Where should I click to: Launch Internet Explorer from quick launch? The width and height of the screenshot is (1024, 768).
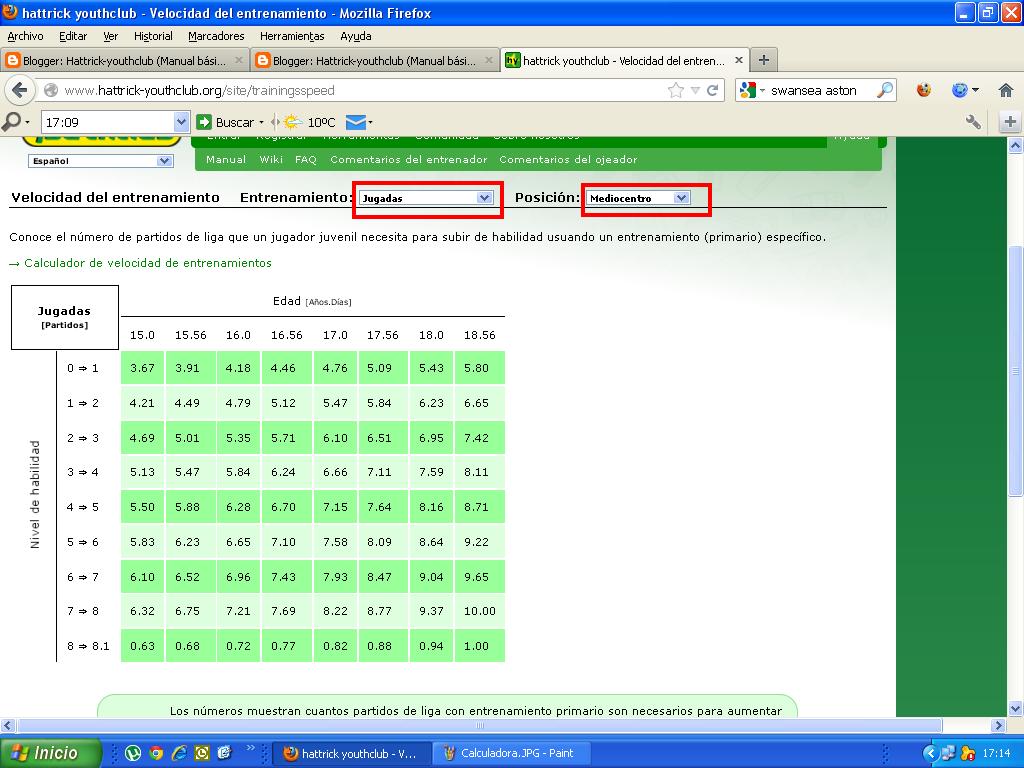(179, 753)
